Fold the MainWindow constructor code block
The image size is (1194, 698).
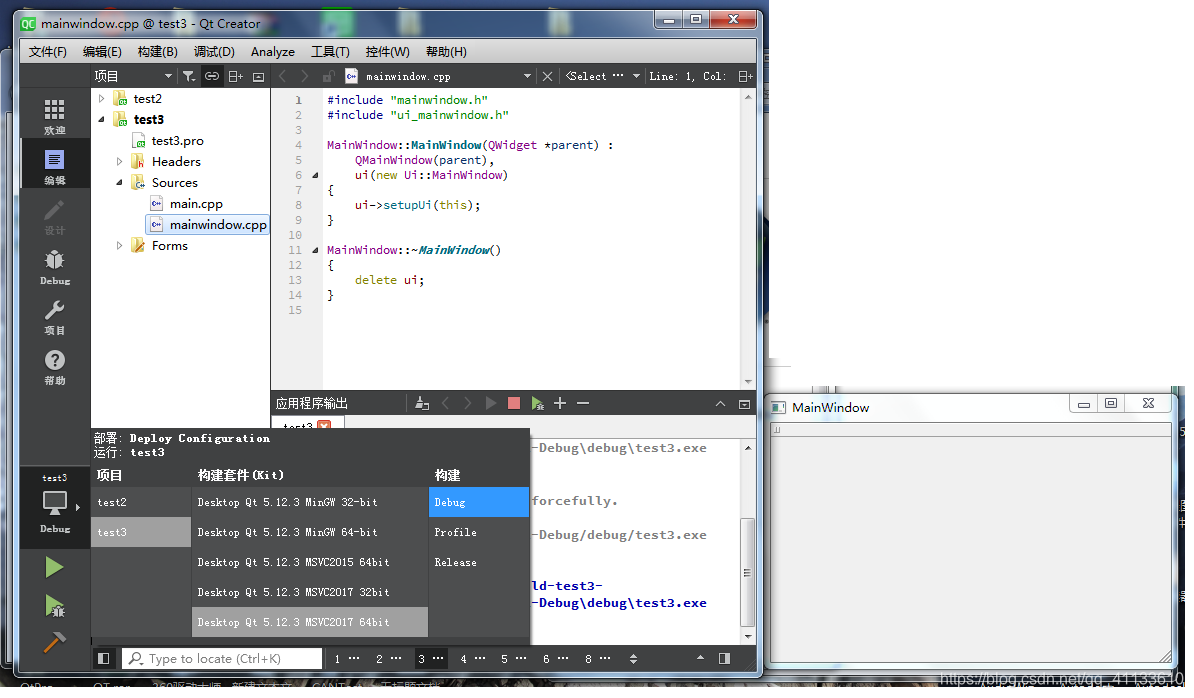(315, 175)
